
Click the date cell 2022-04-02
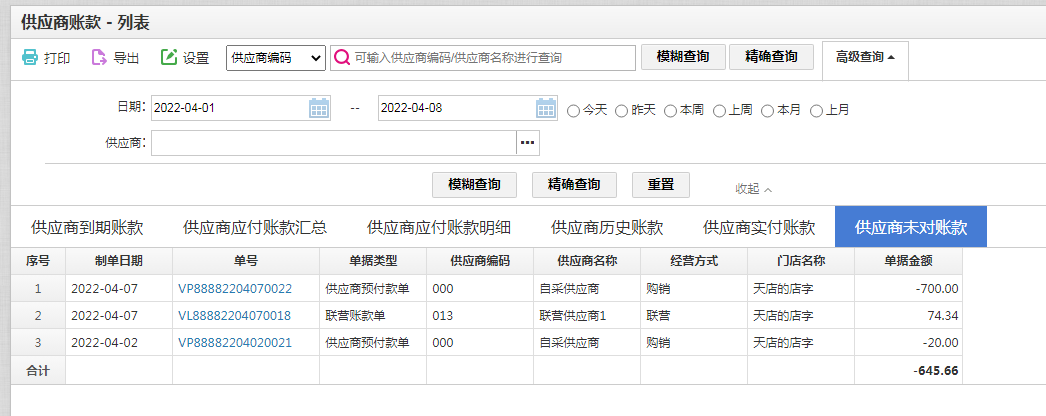click(119, 343)
